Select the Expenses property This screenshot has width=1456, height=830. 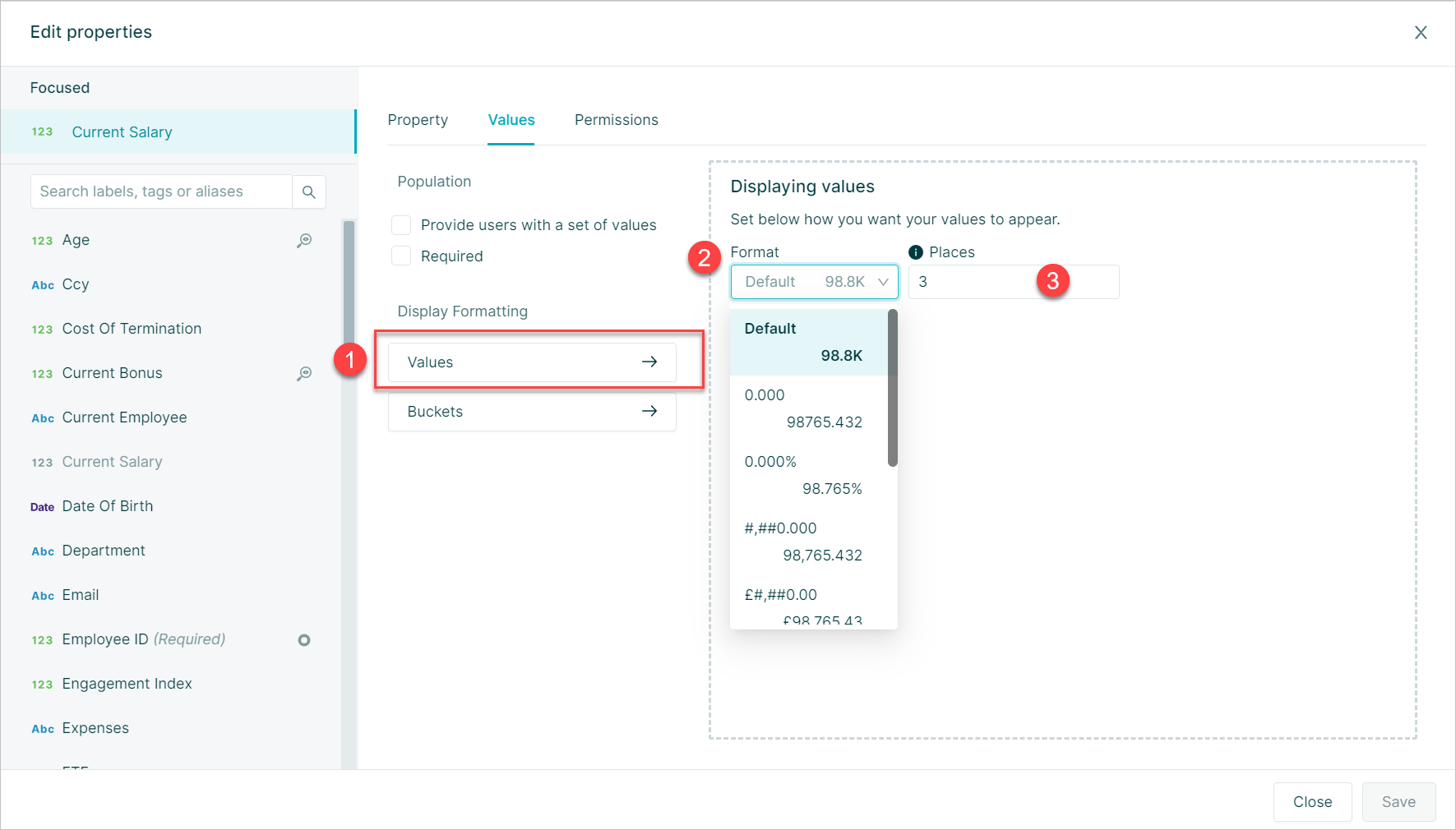point(171,728)
